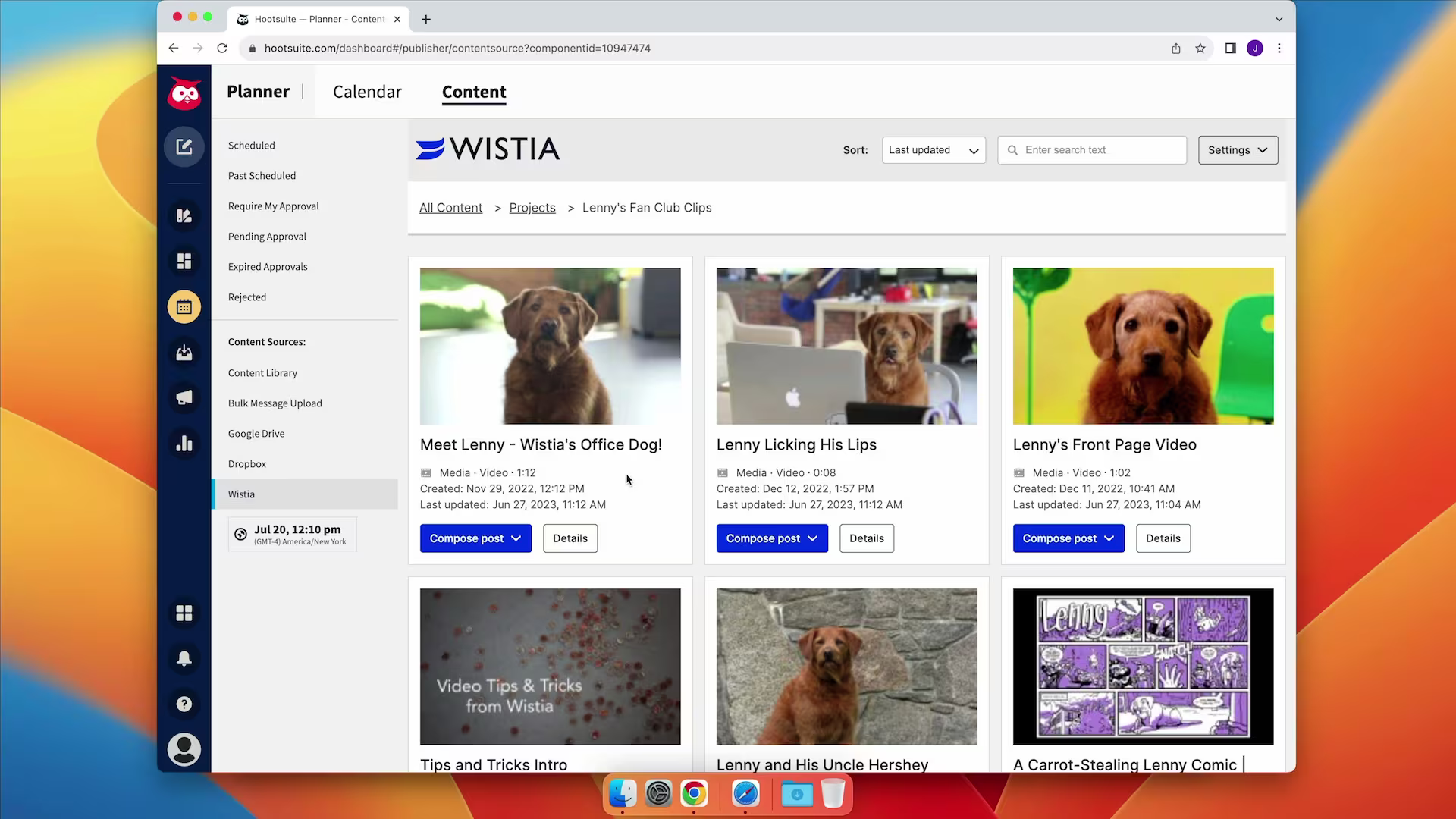Open the Content Library source
The width and height of the screenshot is (1456, 819).
262,373
